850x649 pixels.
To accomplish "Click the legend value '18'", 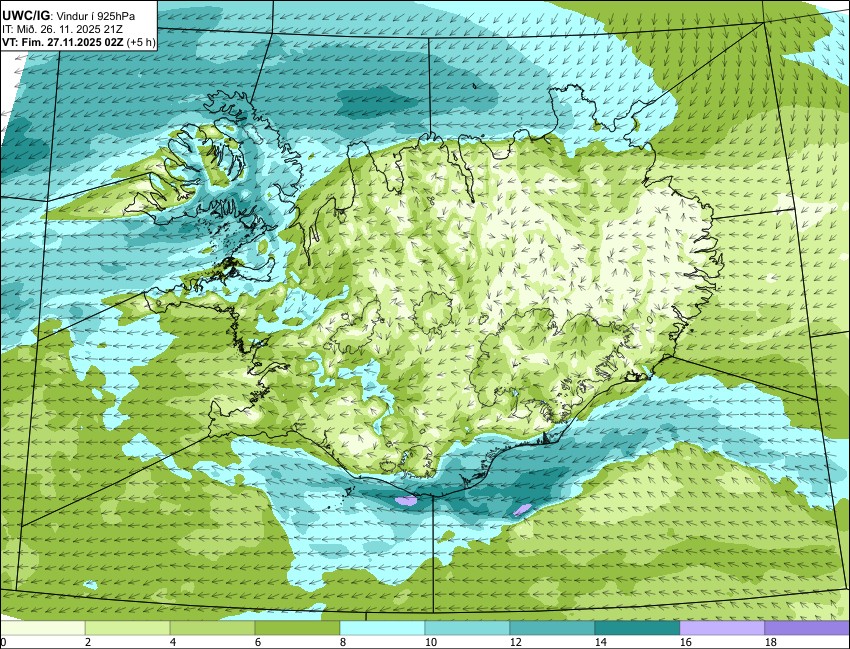I will [770, 642].
